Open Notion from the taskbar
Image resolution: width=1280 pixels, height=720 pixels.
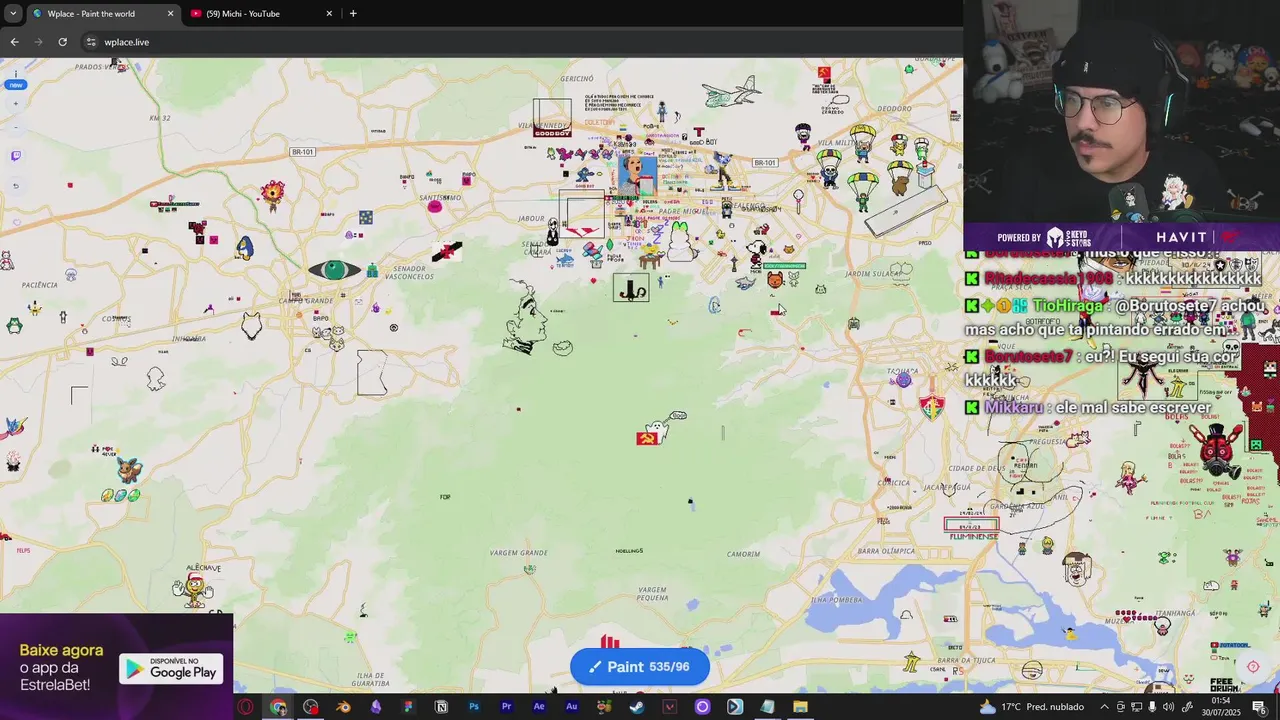pos(441,707)
